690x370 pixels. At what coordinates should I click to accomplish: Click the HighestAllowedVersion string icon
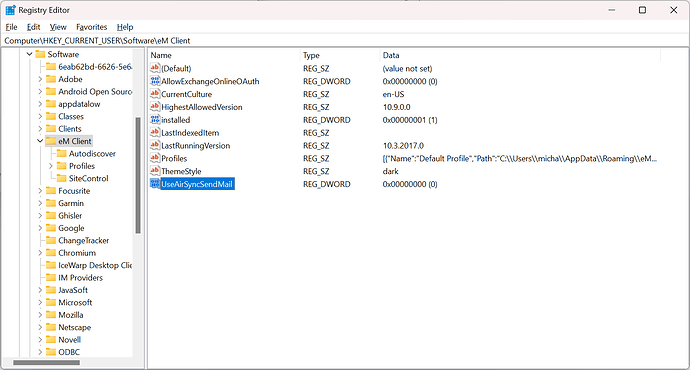(155, 106)
